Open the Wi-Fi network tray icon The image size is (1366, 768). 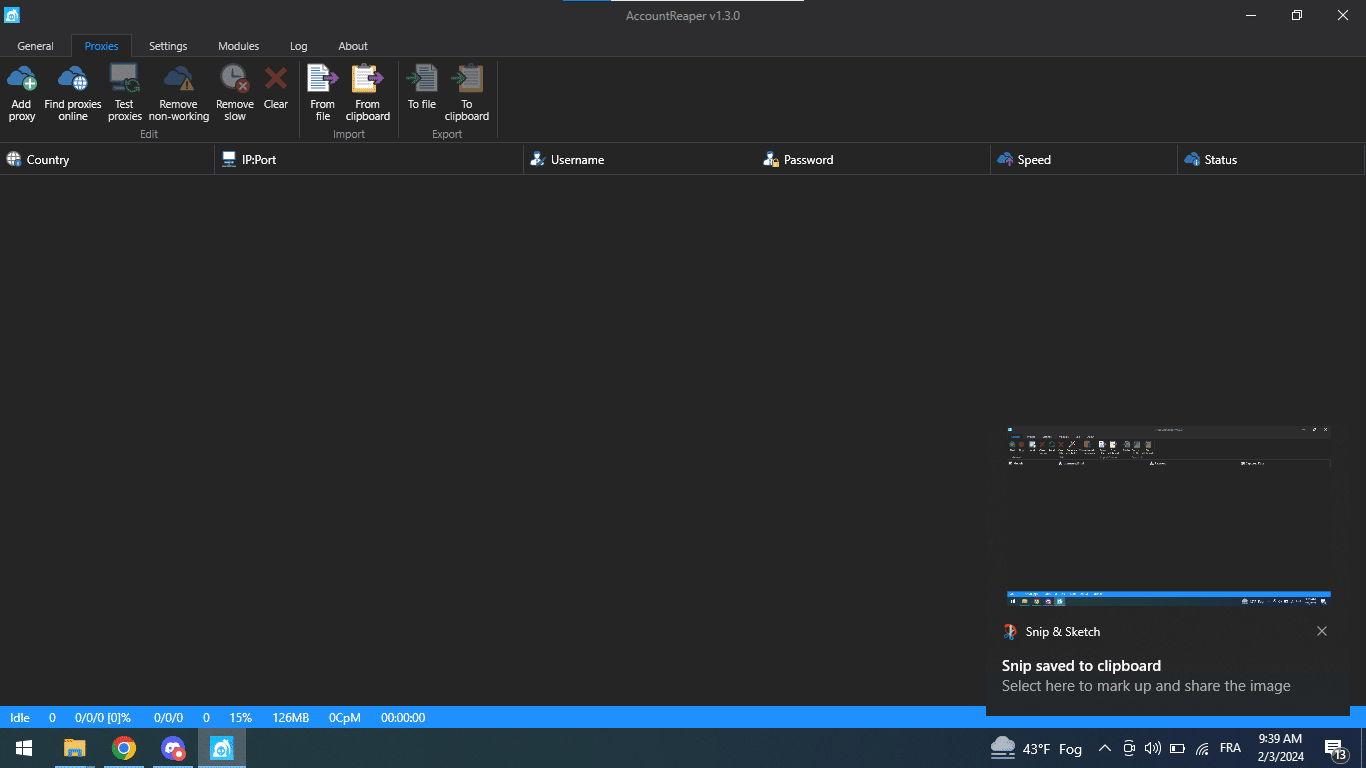(x=1202, y=748)
